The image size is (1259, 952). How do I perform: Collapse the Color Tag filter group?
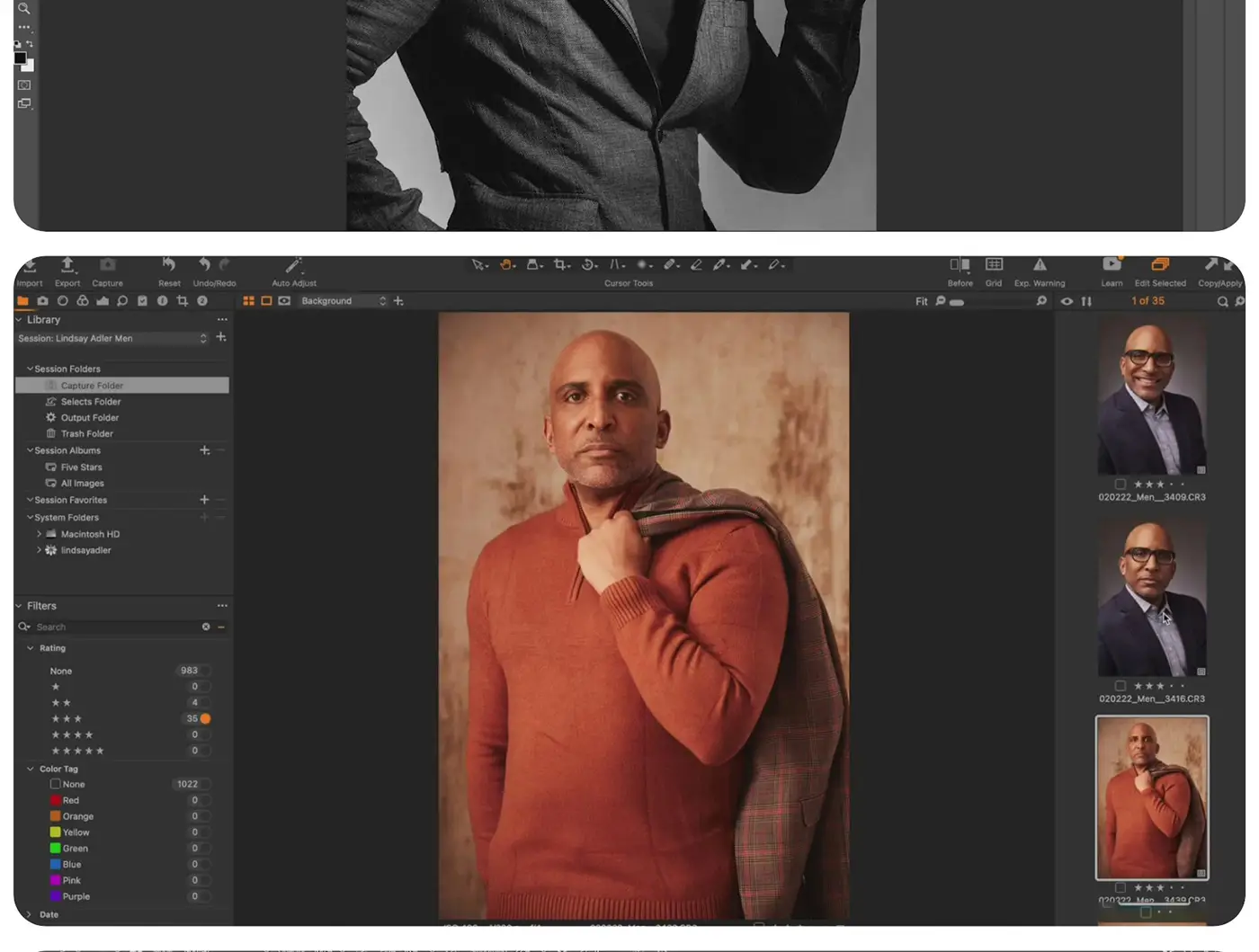coord(30,770)
